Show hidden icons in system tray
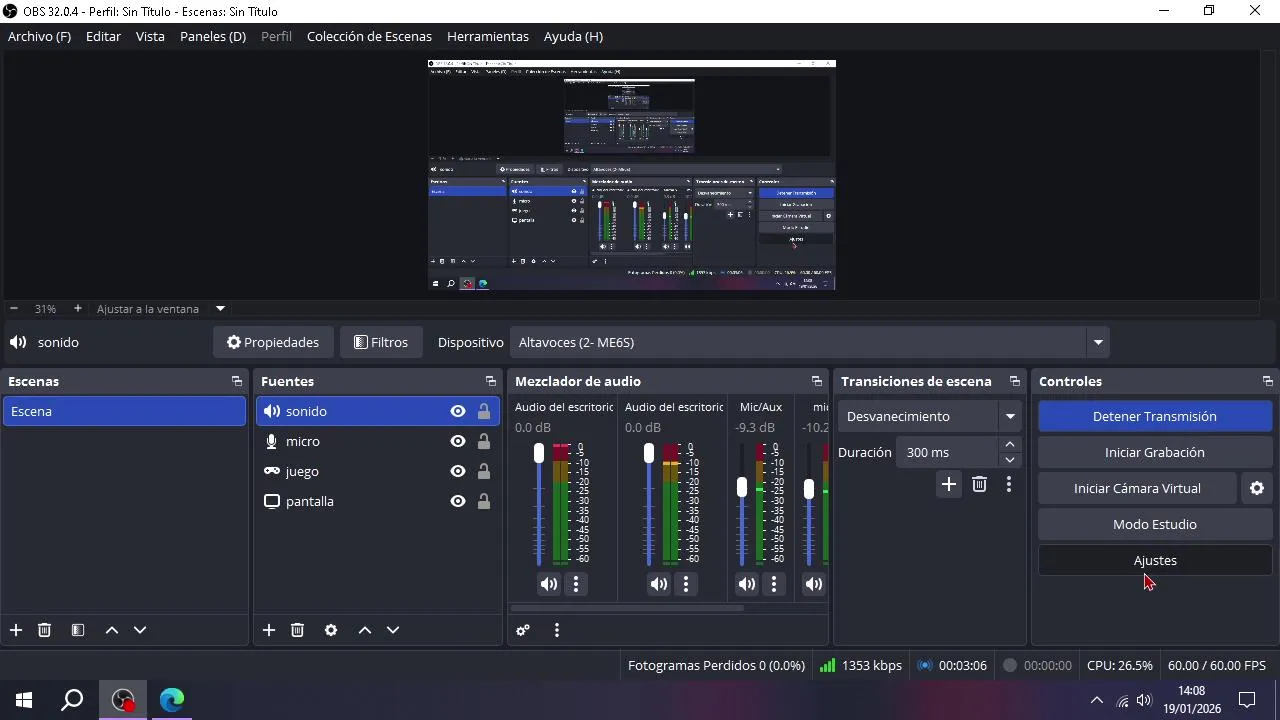1280x720 pixels. coord(1096,700)
